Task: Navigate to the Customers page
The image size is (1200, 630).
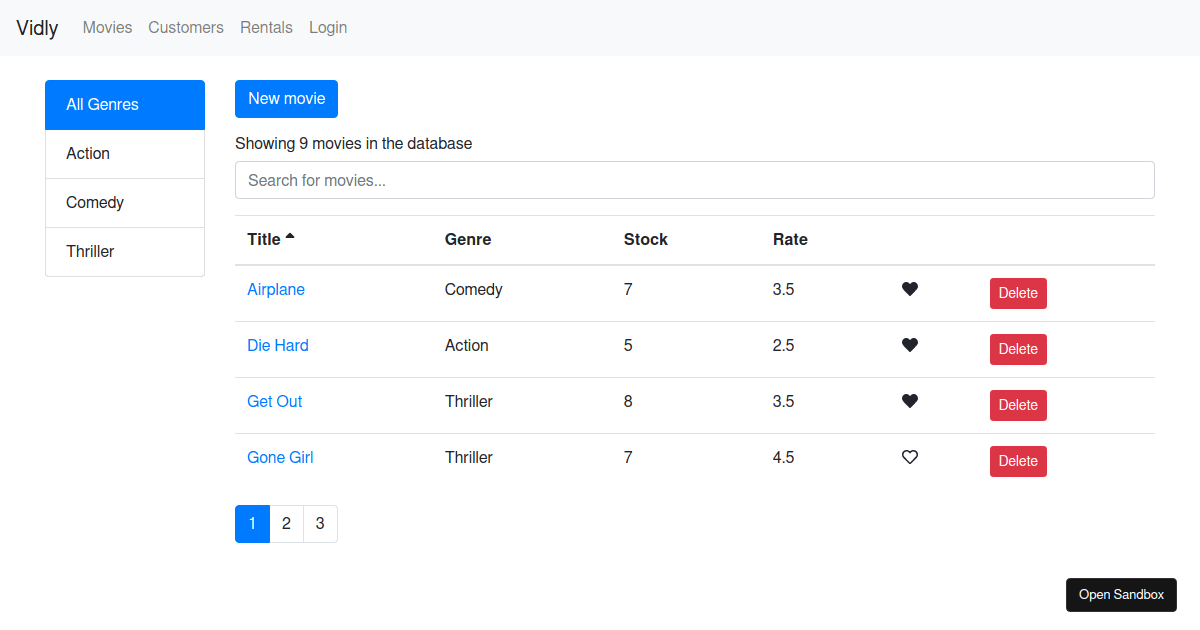Action: (x=186, y=27)
